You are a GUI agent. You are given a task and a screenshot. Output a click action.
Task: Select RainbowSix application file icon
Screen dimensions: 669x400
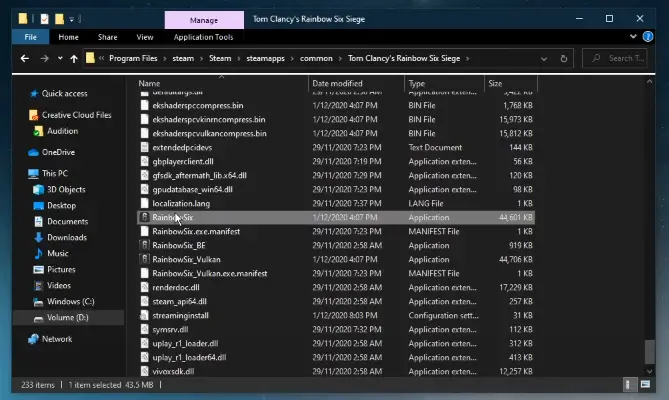point(145,217)
